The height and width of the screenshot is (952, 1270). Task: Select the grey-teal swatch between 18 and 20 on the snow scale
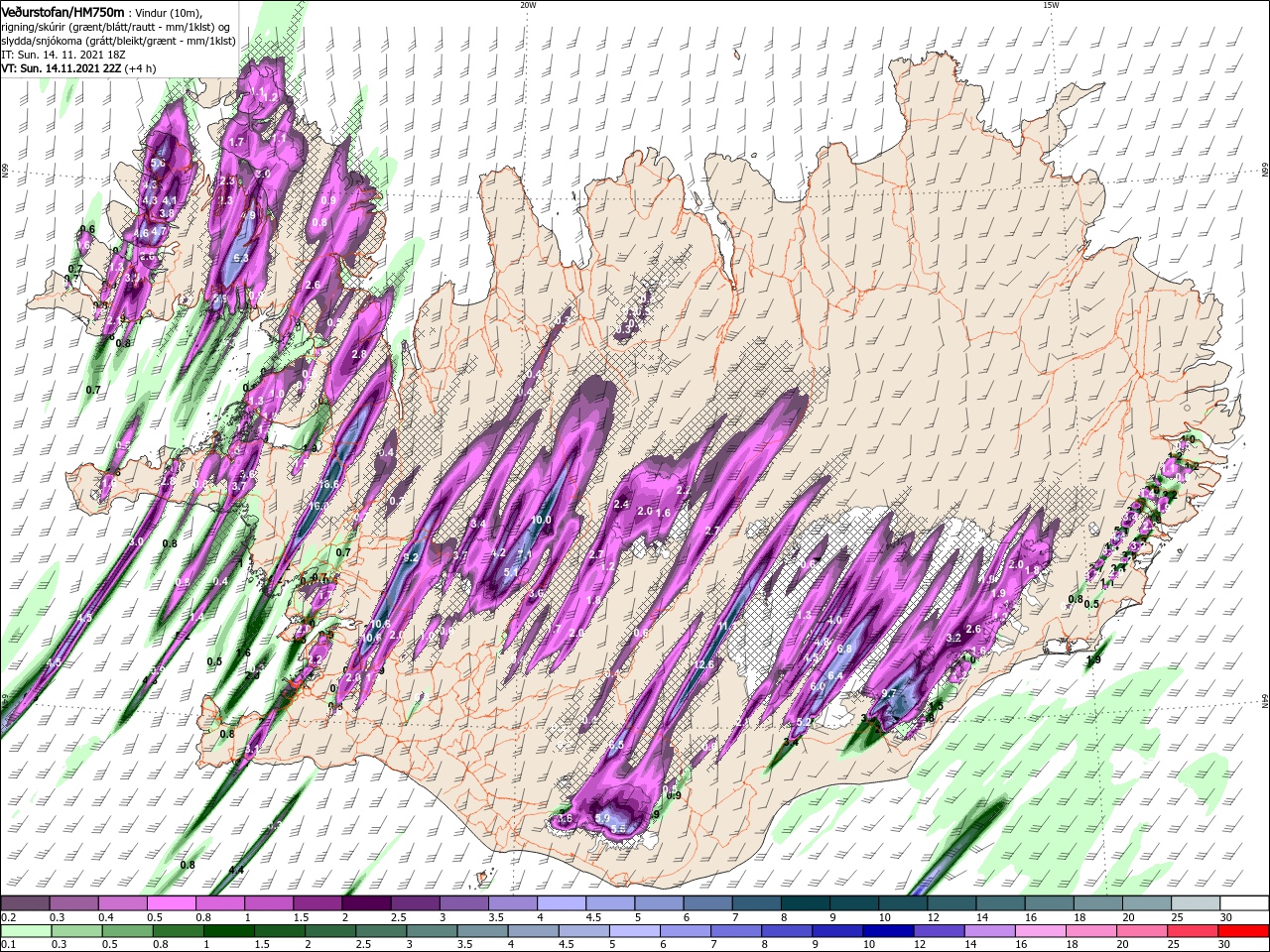point(1097,903)
